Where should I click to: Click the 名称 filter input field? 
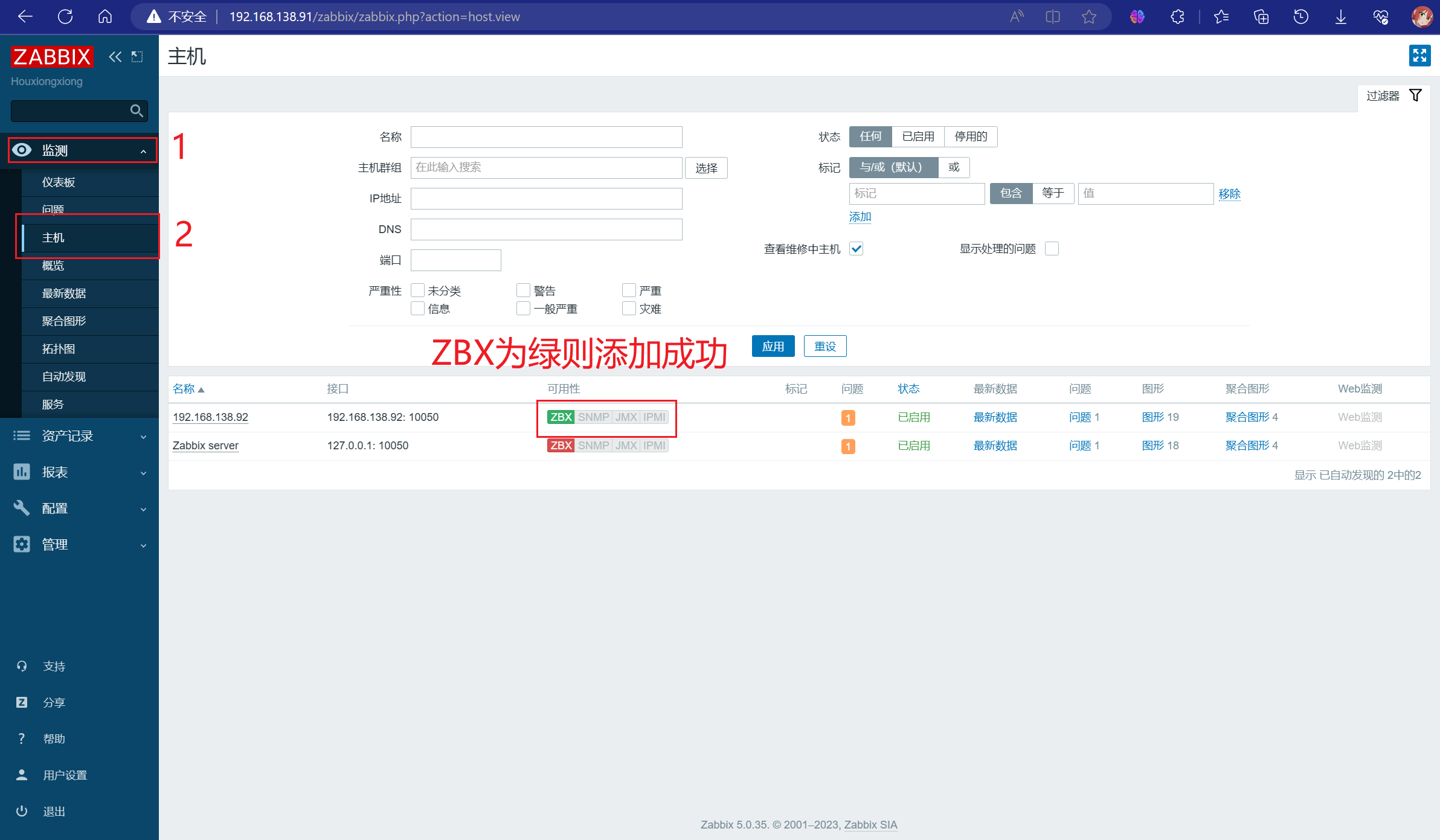pos(546,137)
